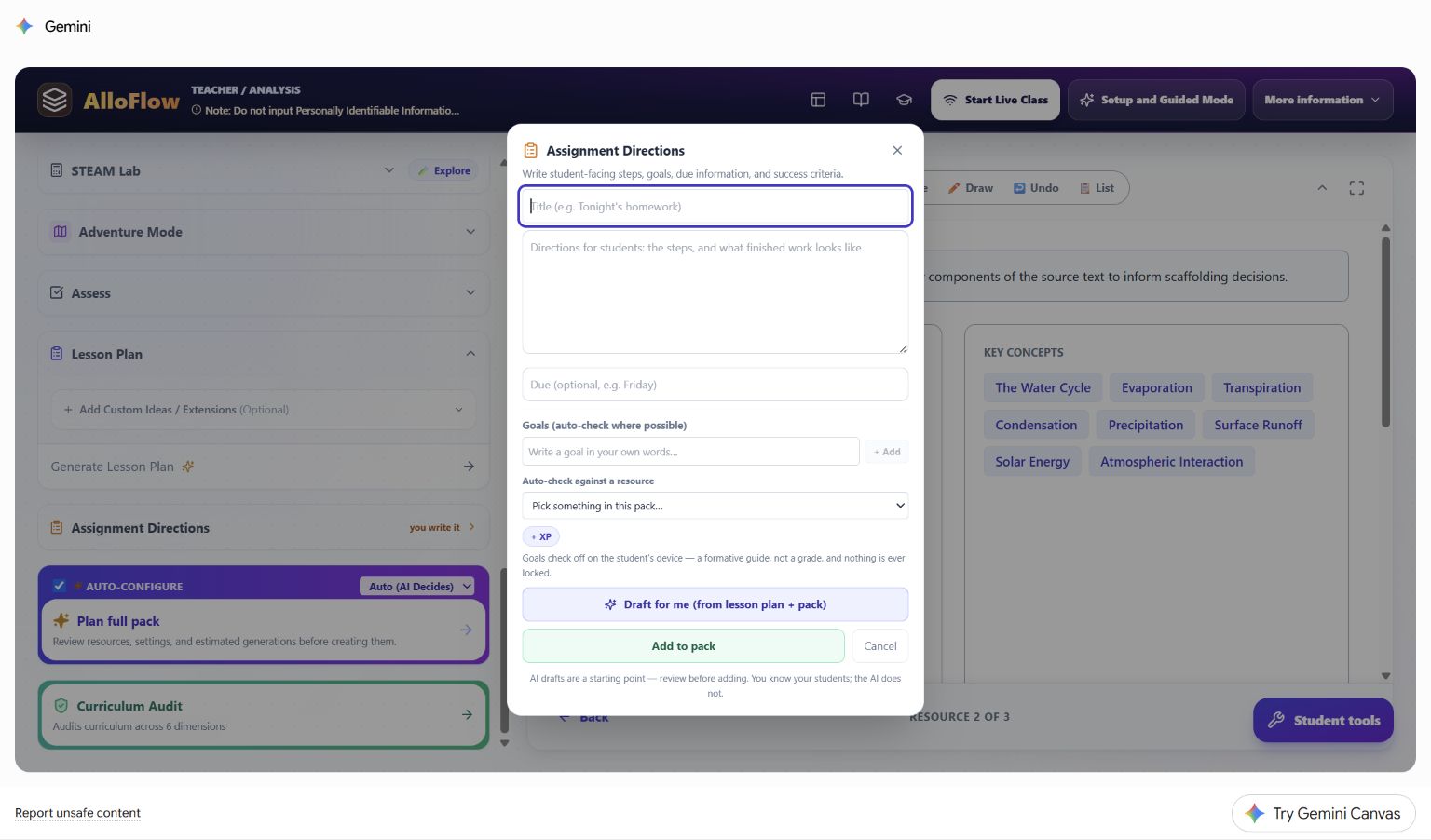Click the + Add goal button
The height and width of the screenshot is (840, 1431).
click(886, 452)
